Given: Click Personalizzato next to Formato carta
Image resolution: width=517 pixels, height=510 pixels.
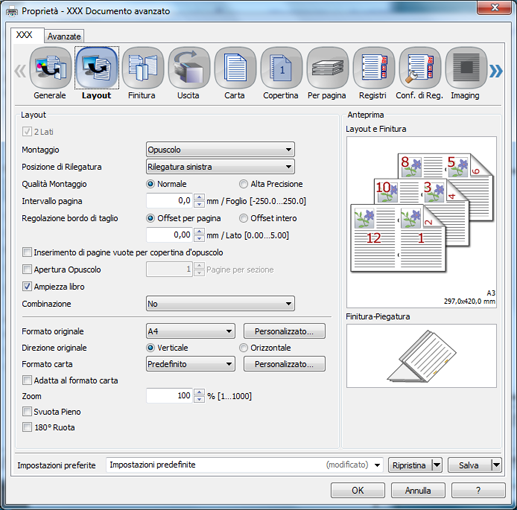Looking at the screenshot, I should (284, 364).
